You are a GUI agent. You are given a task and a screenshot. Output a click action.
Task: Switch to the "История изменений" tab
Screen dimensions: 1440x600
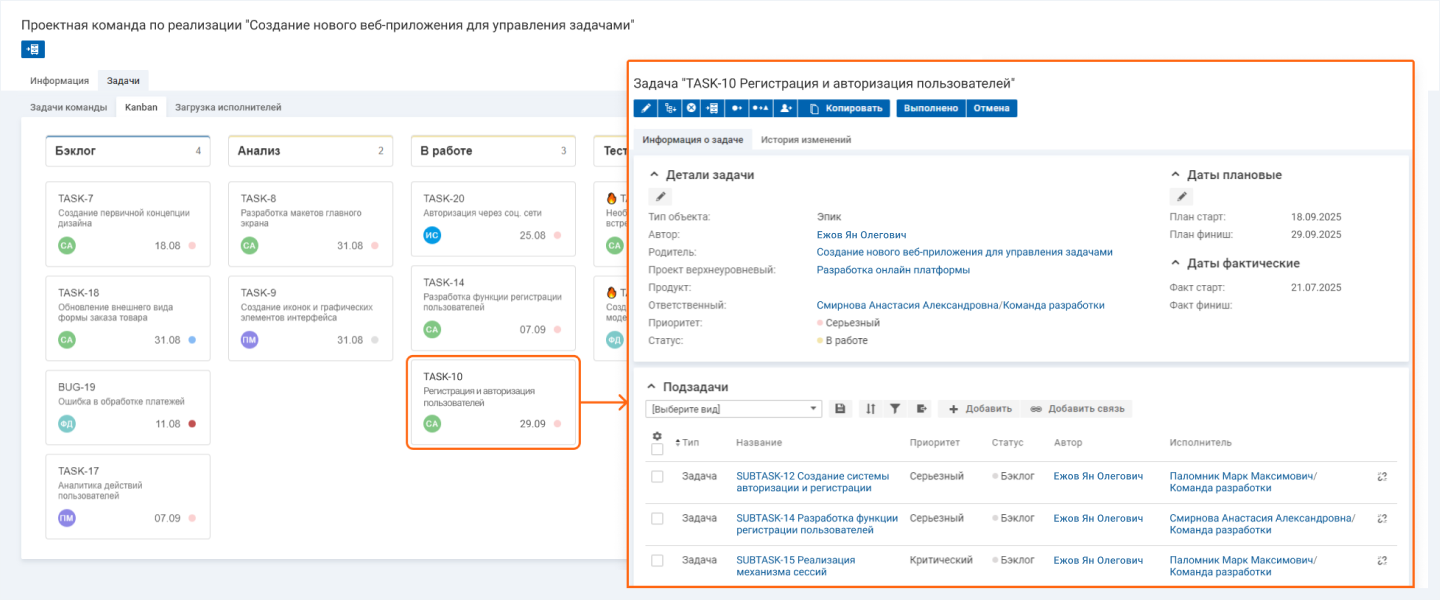coord(805,140)
